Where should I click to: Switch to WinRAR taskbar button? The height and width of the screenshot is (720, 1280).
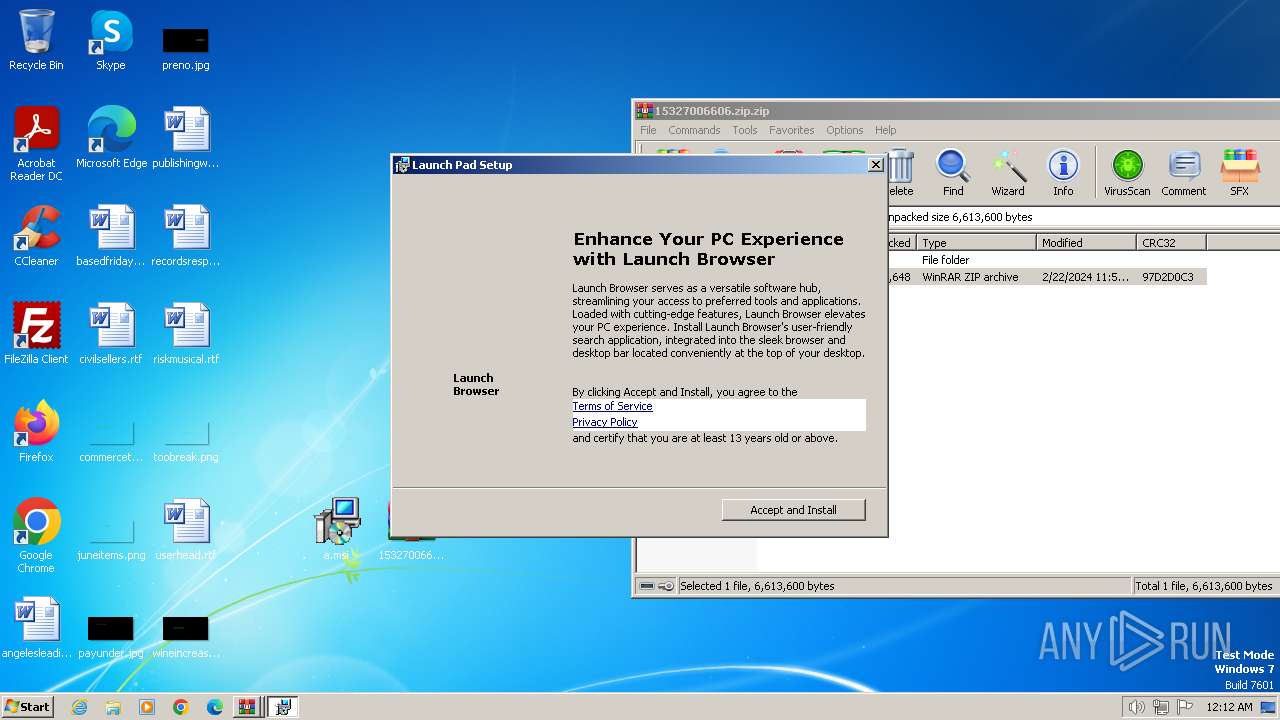point(246,707)
